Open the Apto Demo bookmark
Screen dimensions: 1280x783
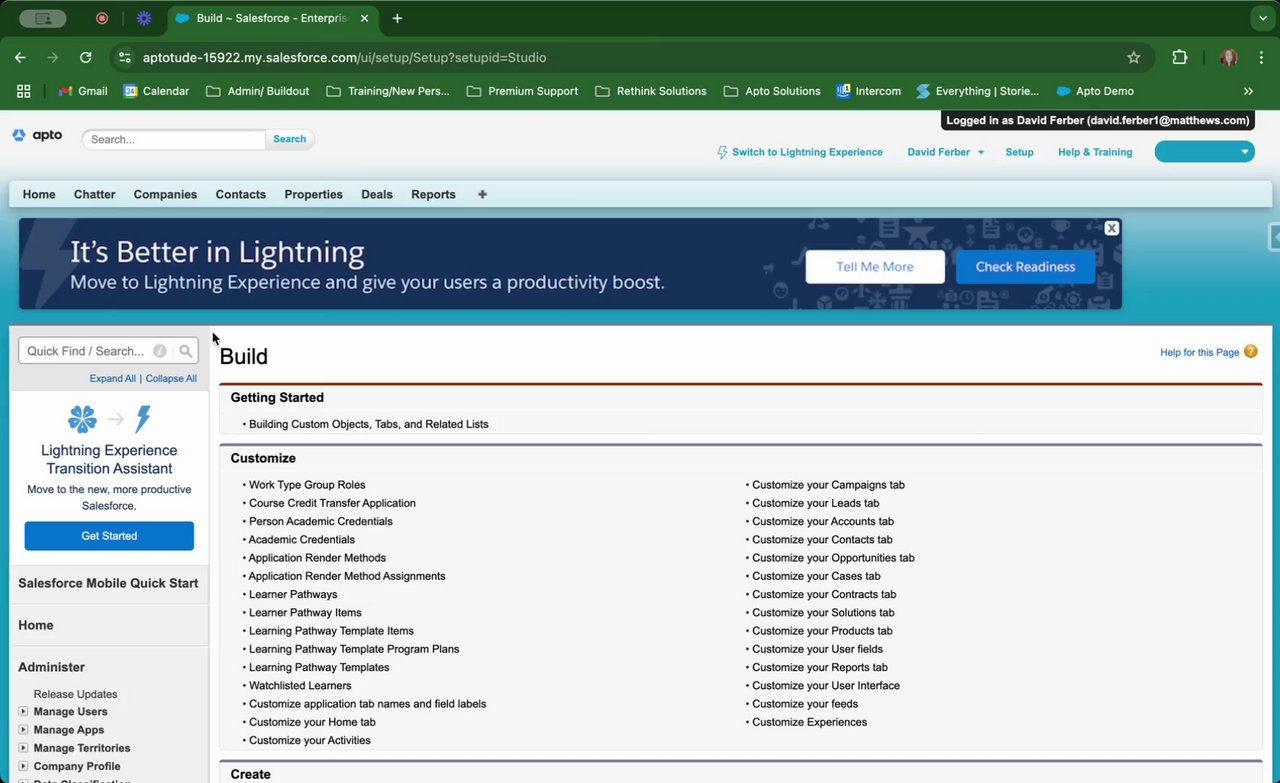(1094, 91)
